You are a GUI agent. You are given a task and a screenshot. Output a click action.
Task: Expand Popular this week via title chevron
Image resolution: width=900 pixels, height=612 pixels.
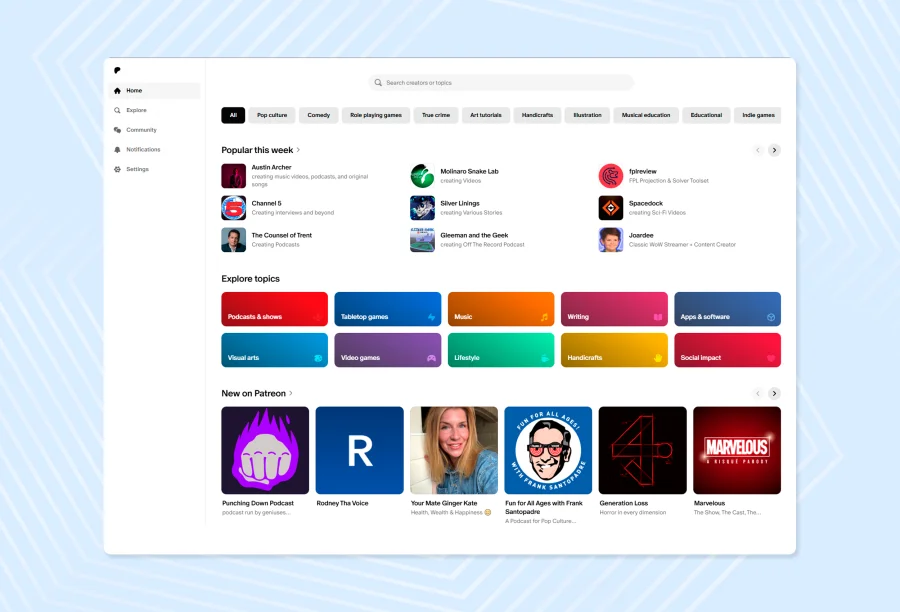pos(298,150)
